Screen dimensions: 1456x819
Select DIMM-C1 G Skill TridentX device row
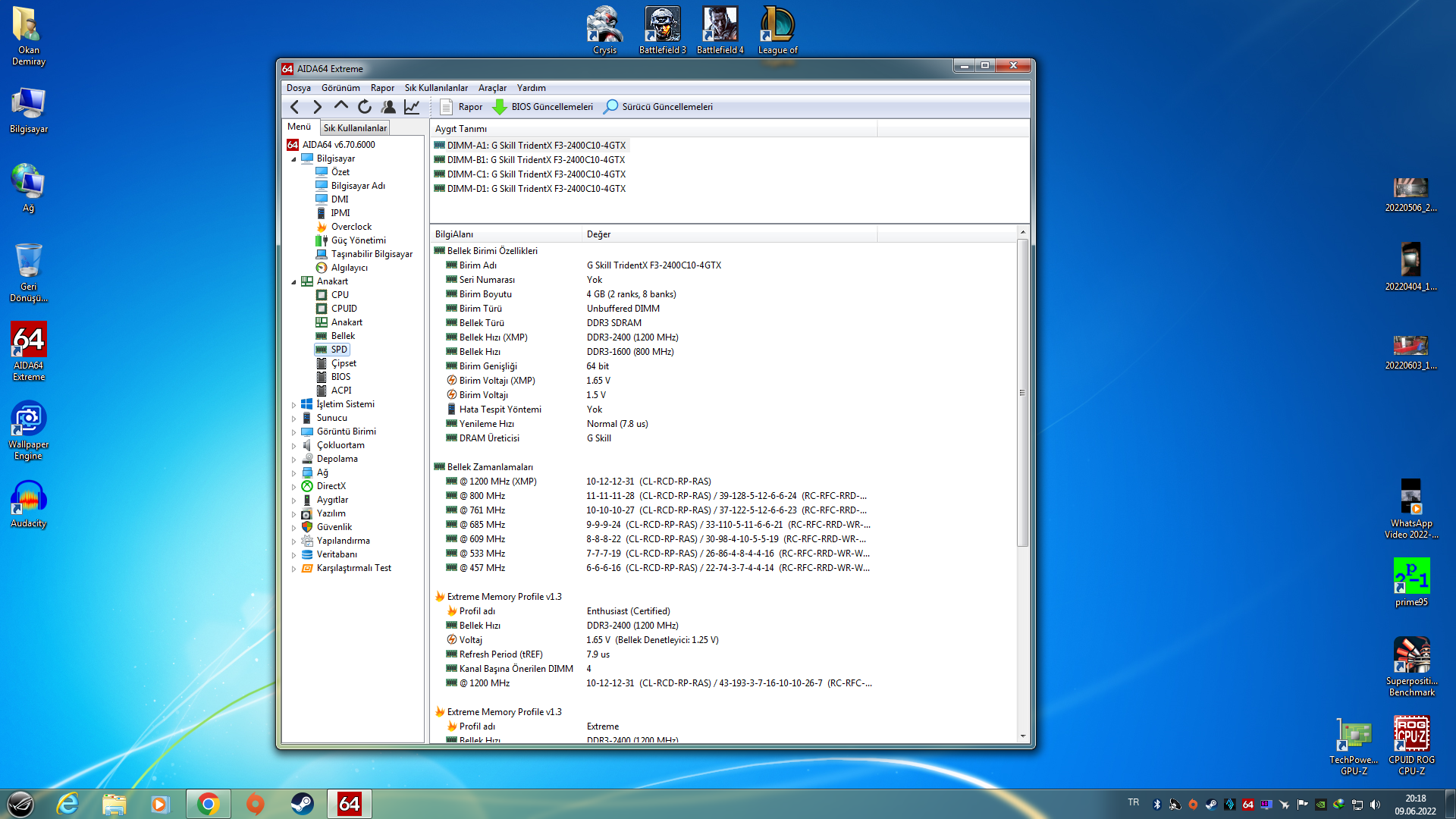click(x=536, y=174)
